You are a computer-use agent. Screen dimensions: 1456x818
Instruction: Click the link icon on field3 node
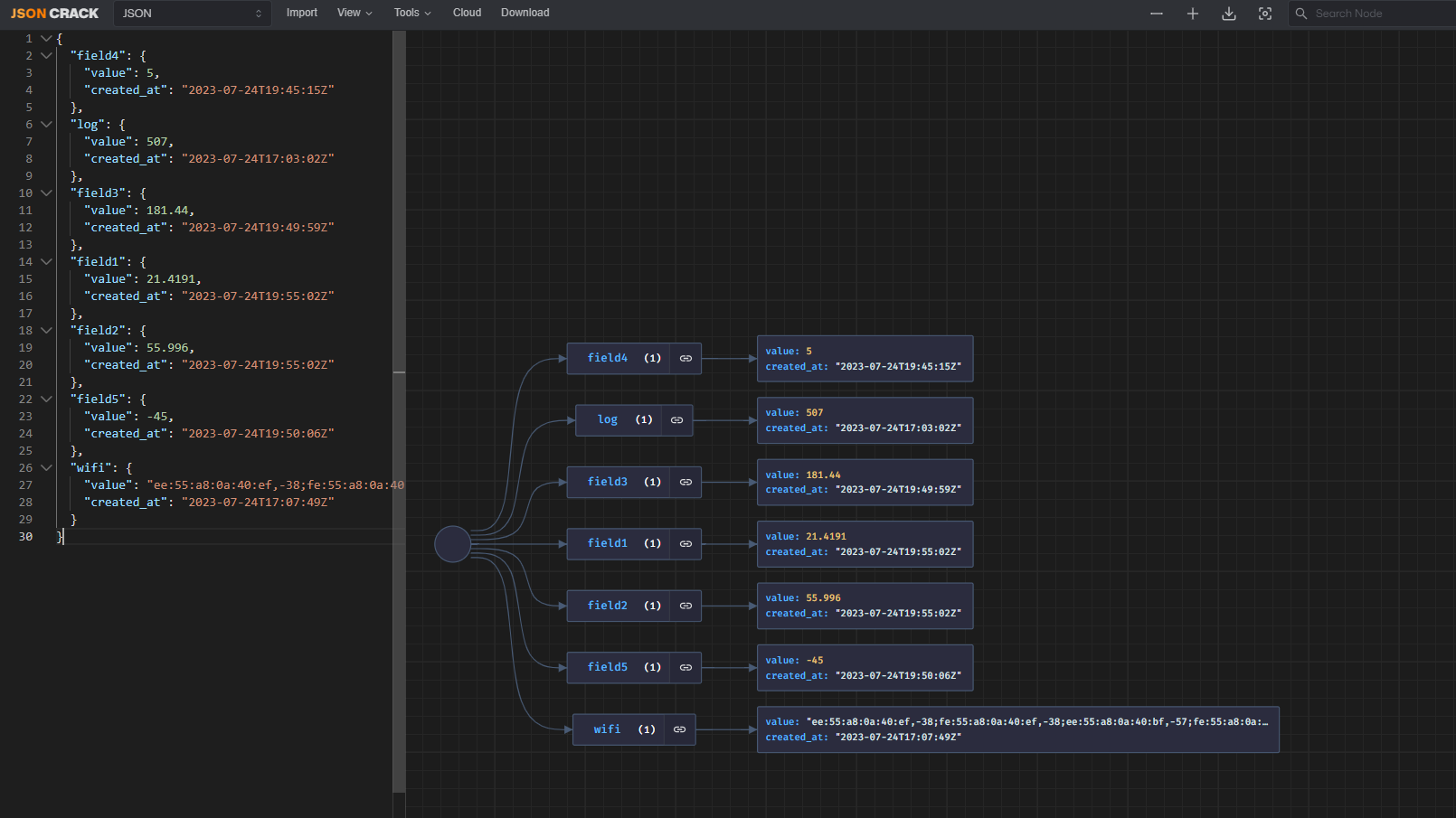tap(685, 483)
